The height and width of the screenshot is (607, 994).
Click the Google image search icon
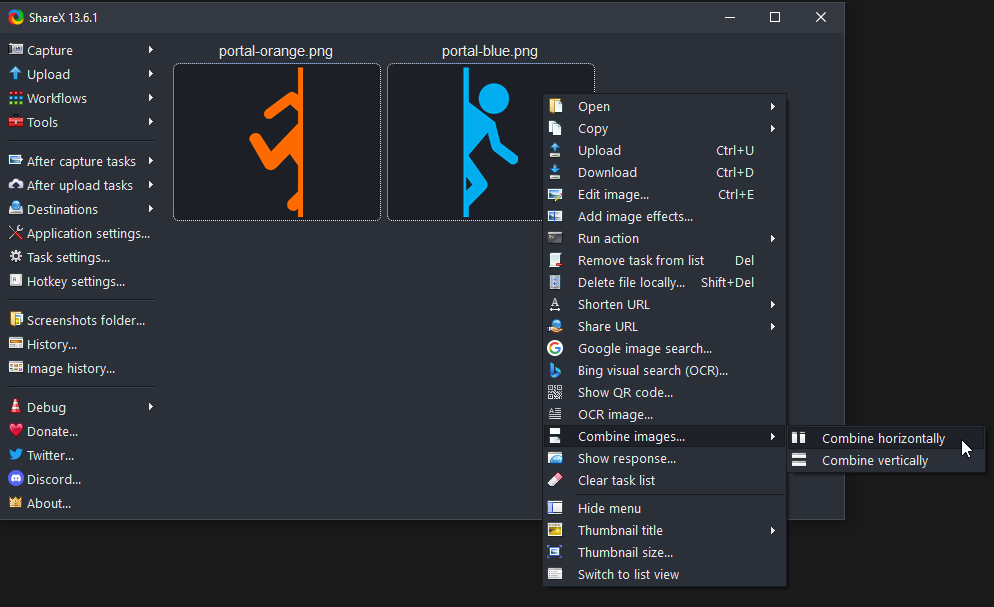point(555,348)
